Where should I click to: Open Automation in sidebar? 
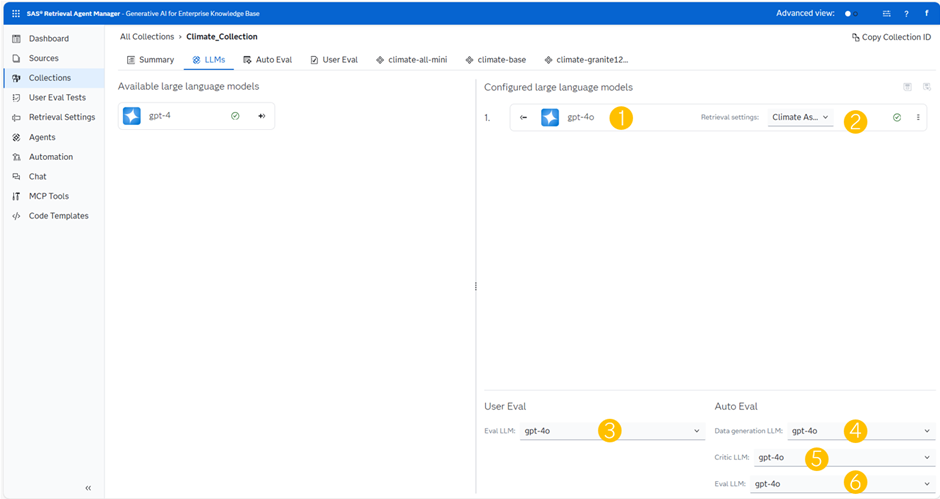tap(51, 157)
